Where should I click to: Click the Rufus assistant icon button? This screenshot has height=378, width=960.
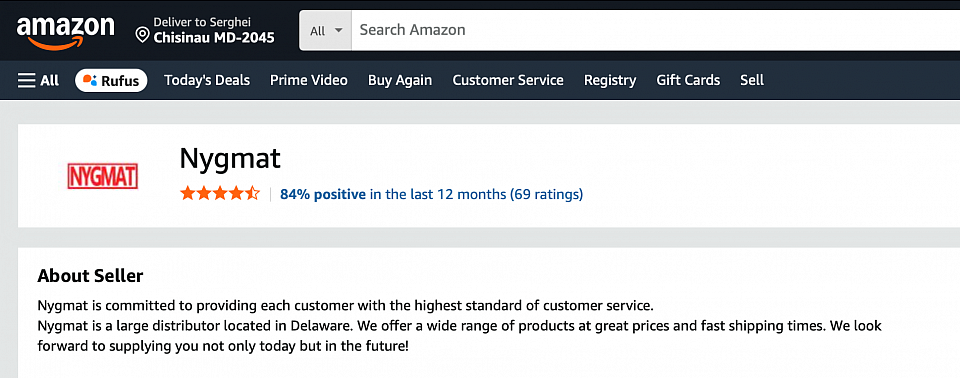pos(111,80)
